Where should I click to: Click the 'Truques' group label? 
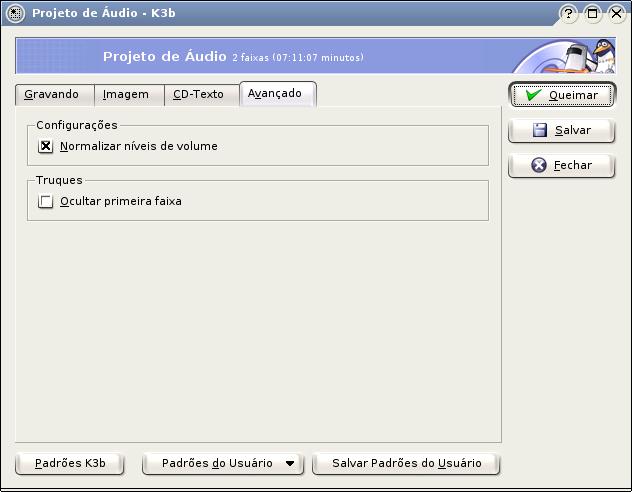click(x=59, y=180)
